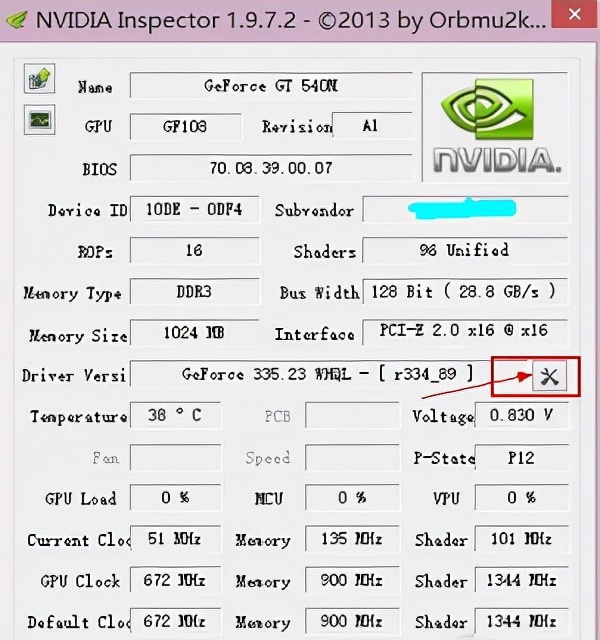The image size is (600, 640).
Task: Click the GPU Clock row Shader field 1344 MHz
Action: [x=522, y=580]
